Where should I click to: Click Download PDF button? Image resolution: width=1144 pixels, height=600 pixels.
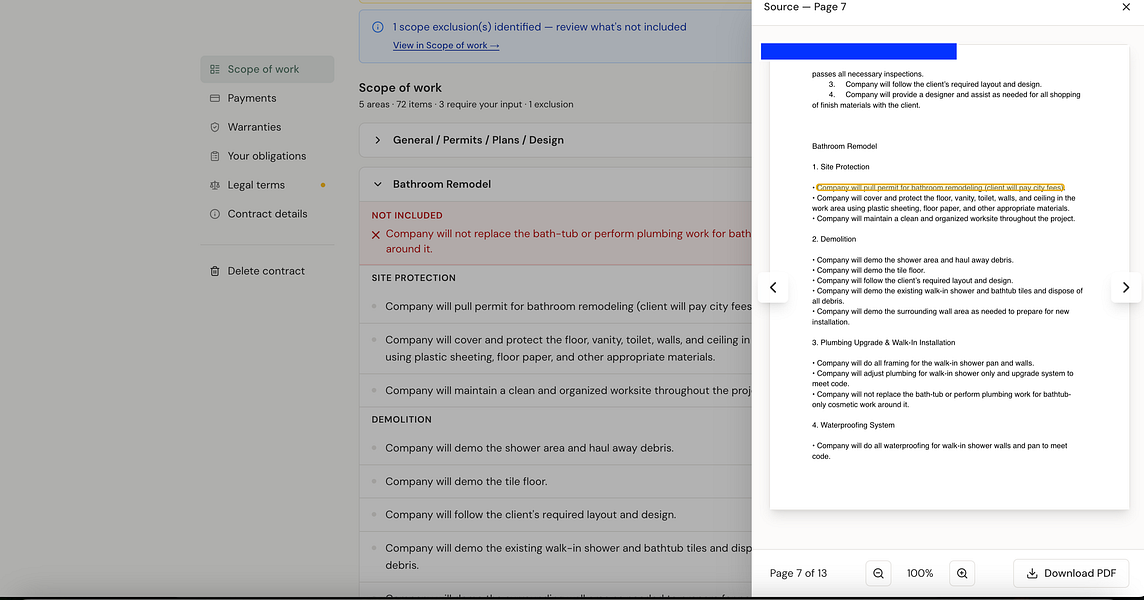(1071, 573)
